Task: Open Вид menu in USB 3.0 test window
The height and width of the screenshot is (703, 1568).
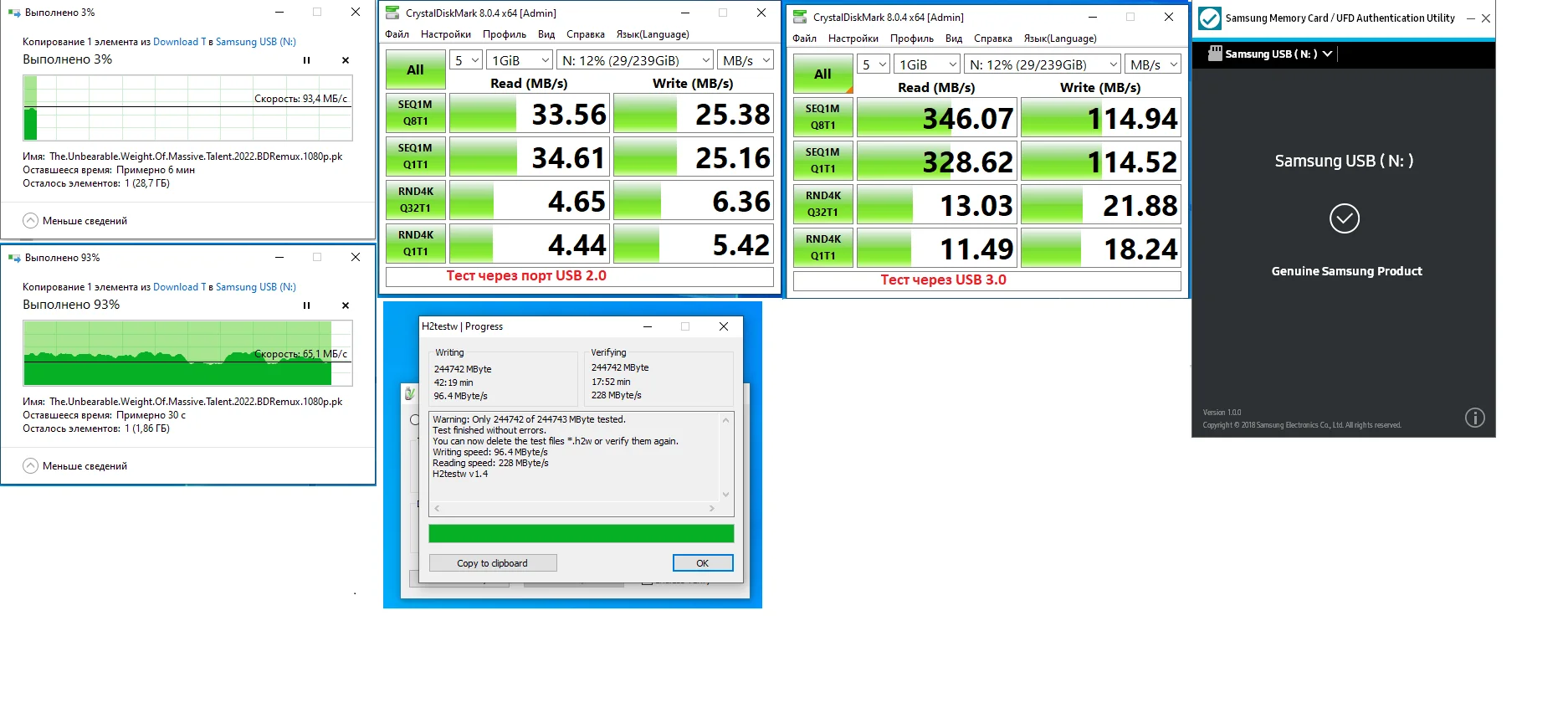Action: (954, 38)
